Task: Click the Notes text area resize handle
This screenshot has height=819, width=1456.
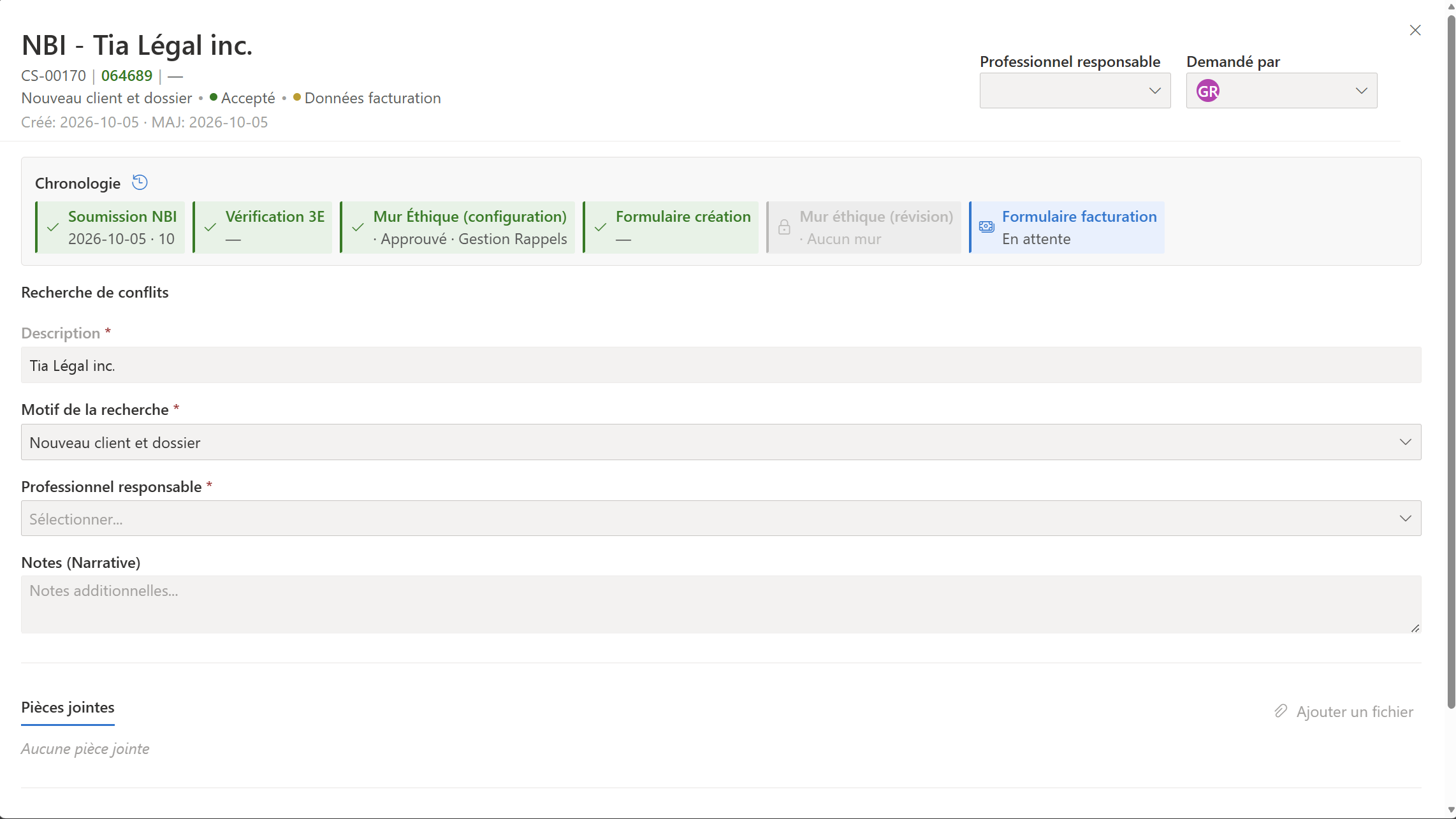Action: 1415,628
